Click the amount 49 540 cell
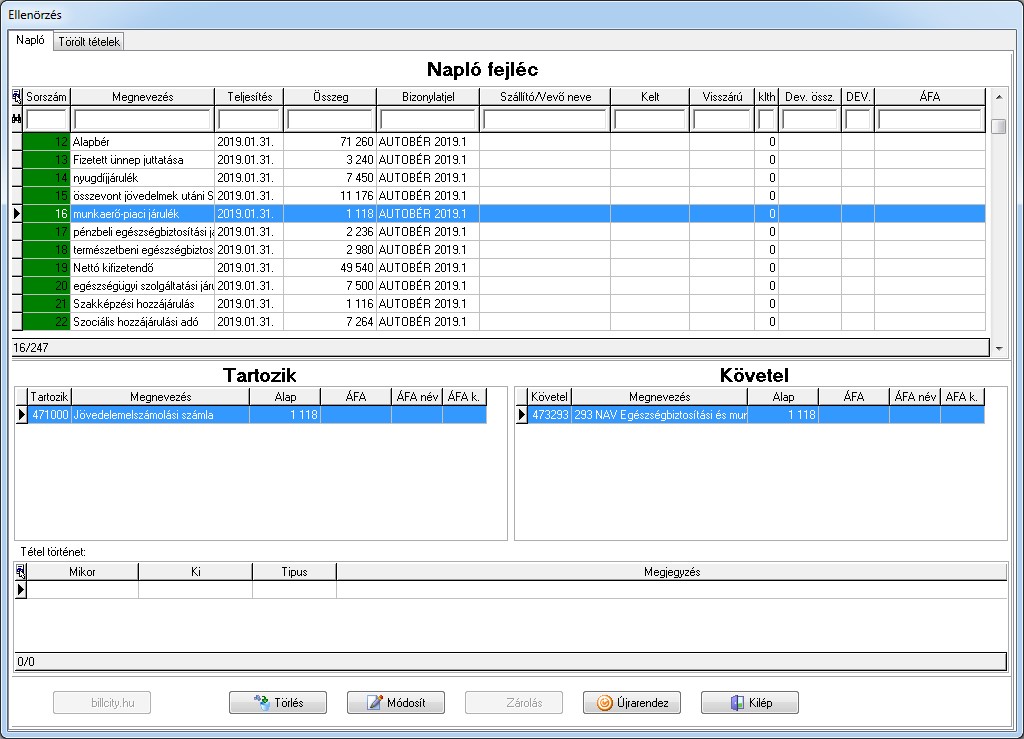This screenshot has height=739, width=1024. 330,268
